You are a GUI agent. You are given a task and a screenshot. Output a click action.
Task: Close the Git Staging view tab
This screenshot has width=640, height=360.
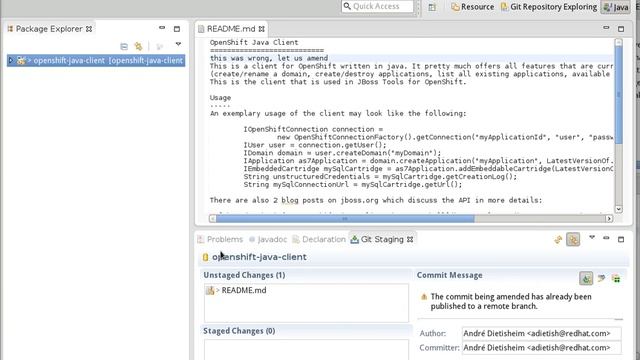click(410, 240)
